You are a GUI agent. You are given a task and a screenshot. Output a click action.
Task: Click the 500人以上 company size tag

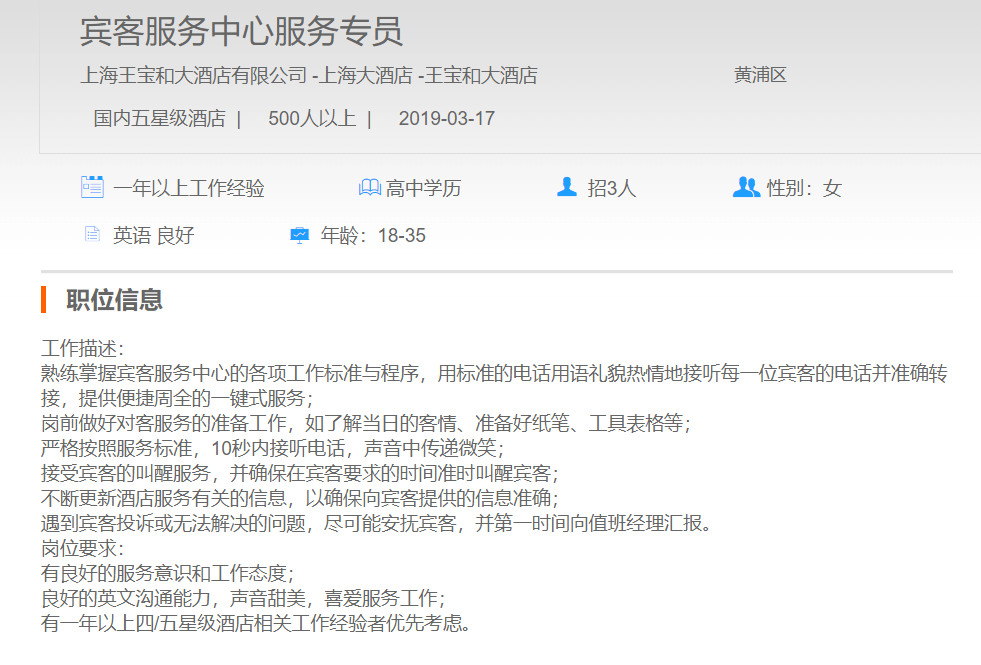point(311,118)
